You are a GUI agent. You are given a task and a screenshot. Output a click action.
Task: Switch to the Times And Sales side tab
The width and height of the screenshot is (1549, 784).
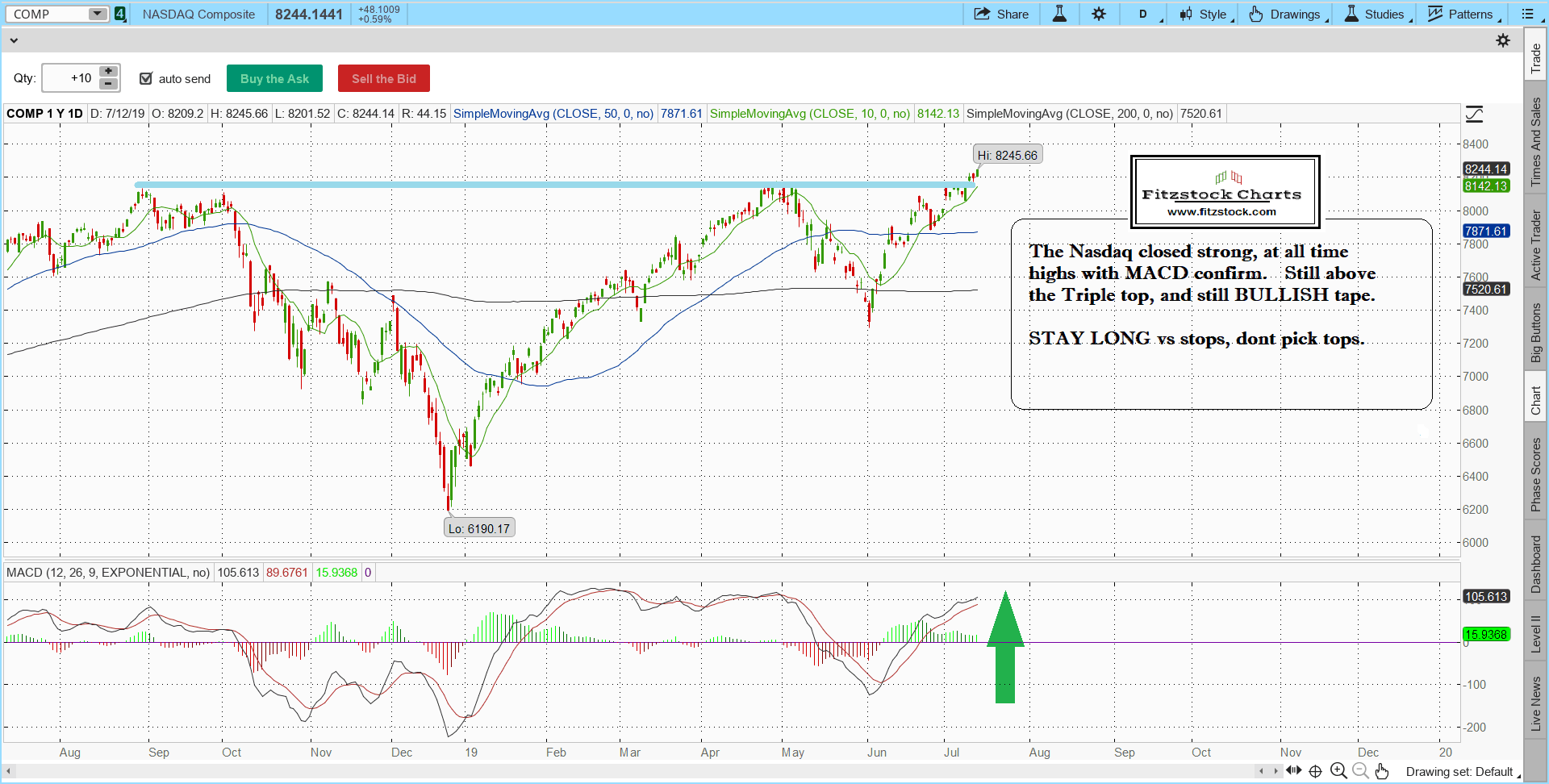[1535, 142]
